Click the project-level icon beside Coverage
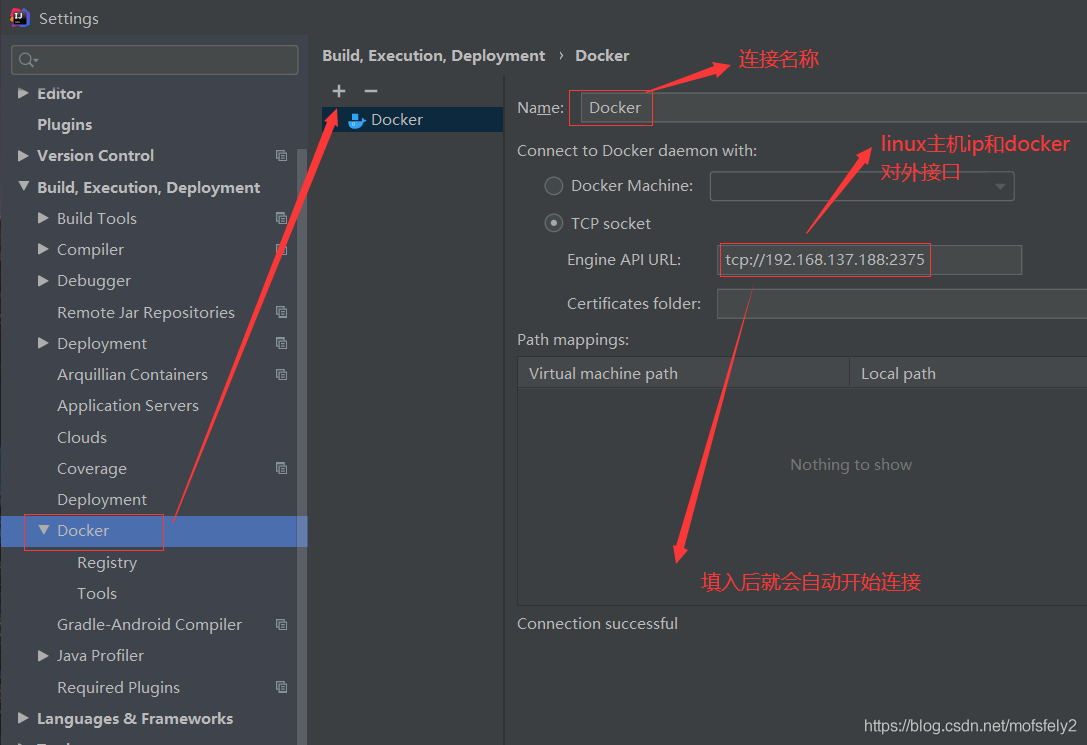 coord(281,468)
